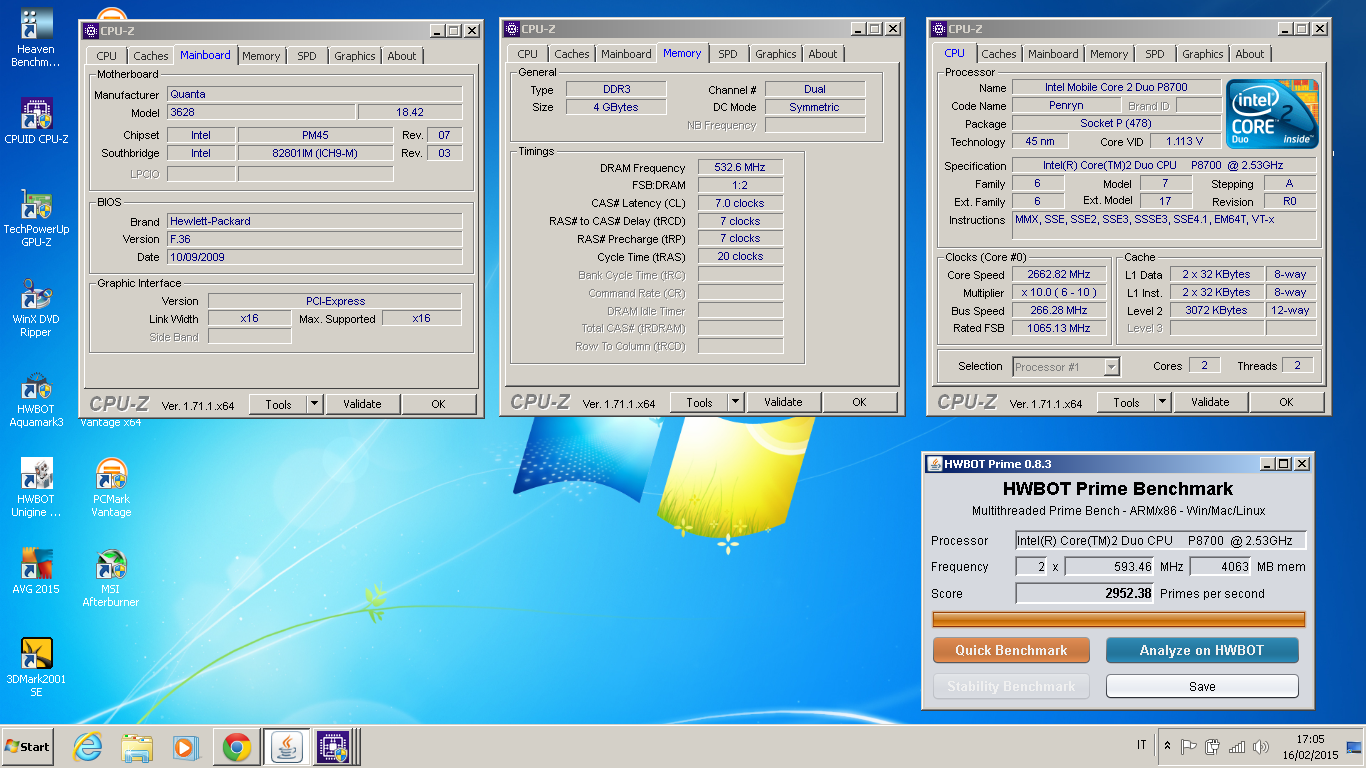The height and width of the screenshot is (768, 1366).
Task: Launch Windows Media Player from taskbar
Action: click(x=184, y=747)
